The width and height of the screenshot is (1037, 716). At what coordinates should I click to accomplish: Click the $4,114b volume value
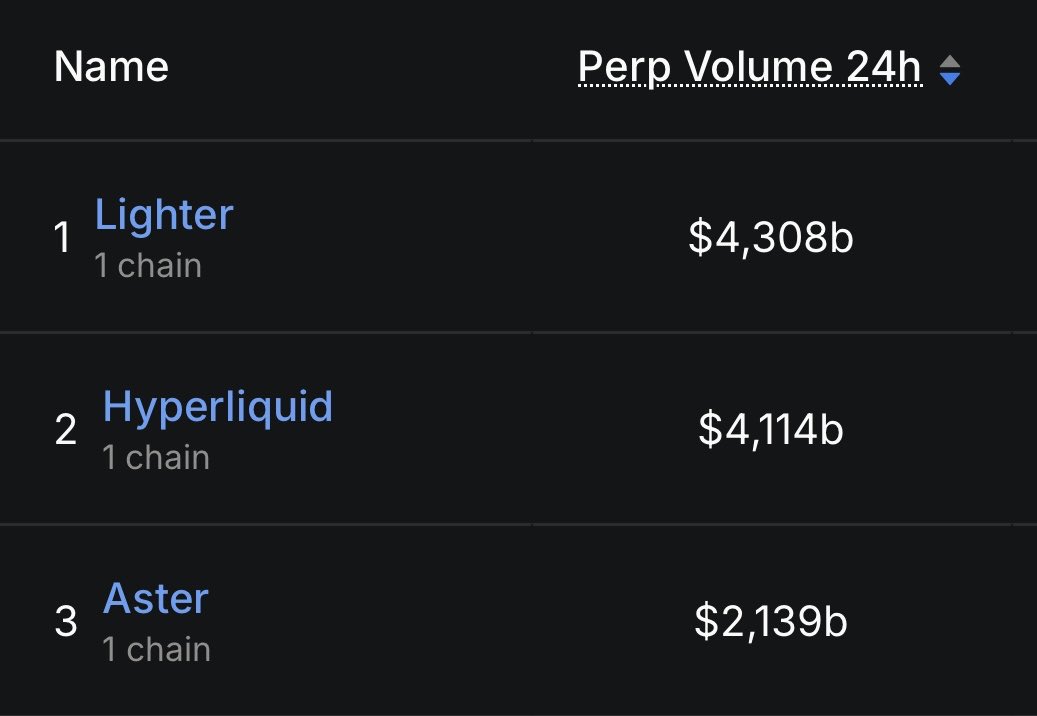770,430
